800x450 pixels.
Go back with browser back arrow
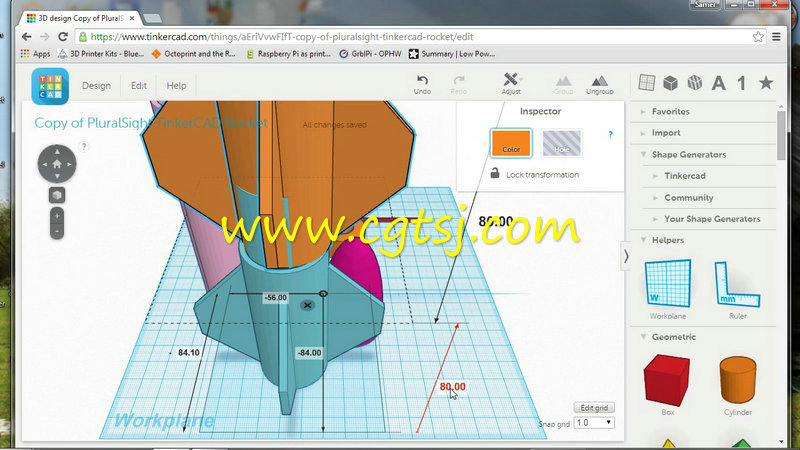point(27,37)
